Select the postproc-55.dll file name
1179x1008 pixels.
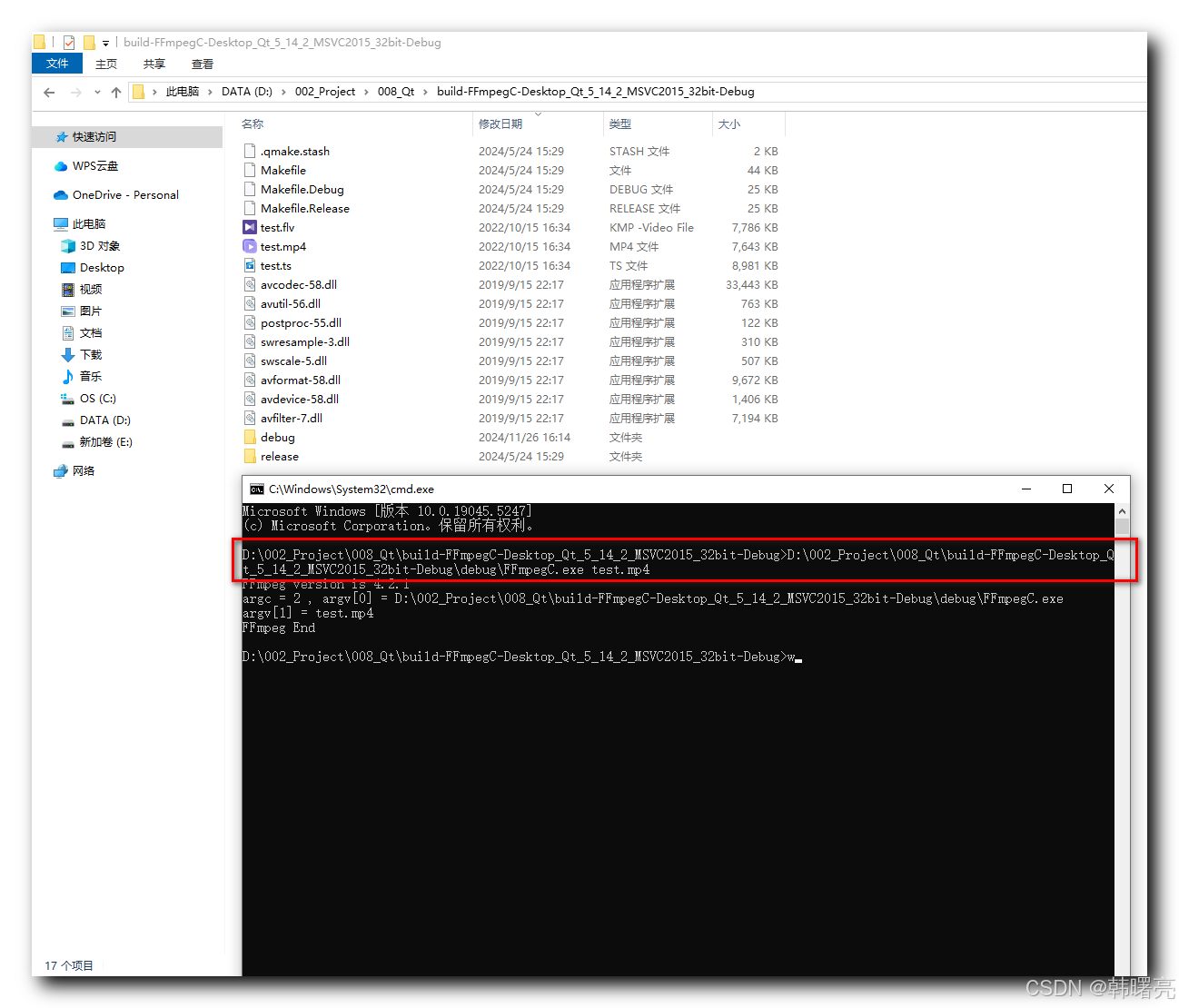302,322
